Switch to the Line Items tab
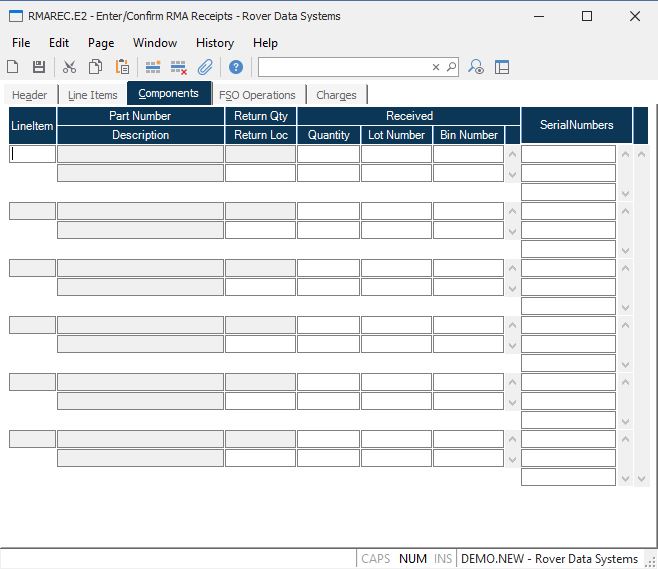Screen dimensions: 658x569 [92, 95]
